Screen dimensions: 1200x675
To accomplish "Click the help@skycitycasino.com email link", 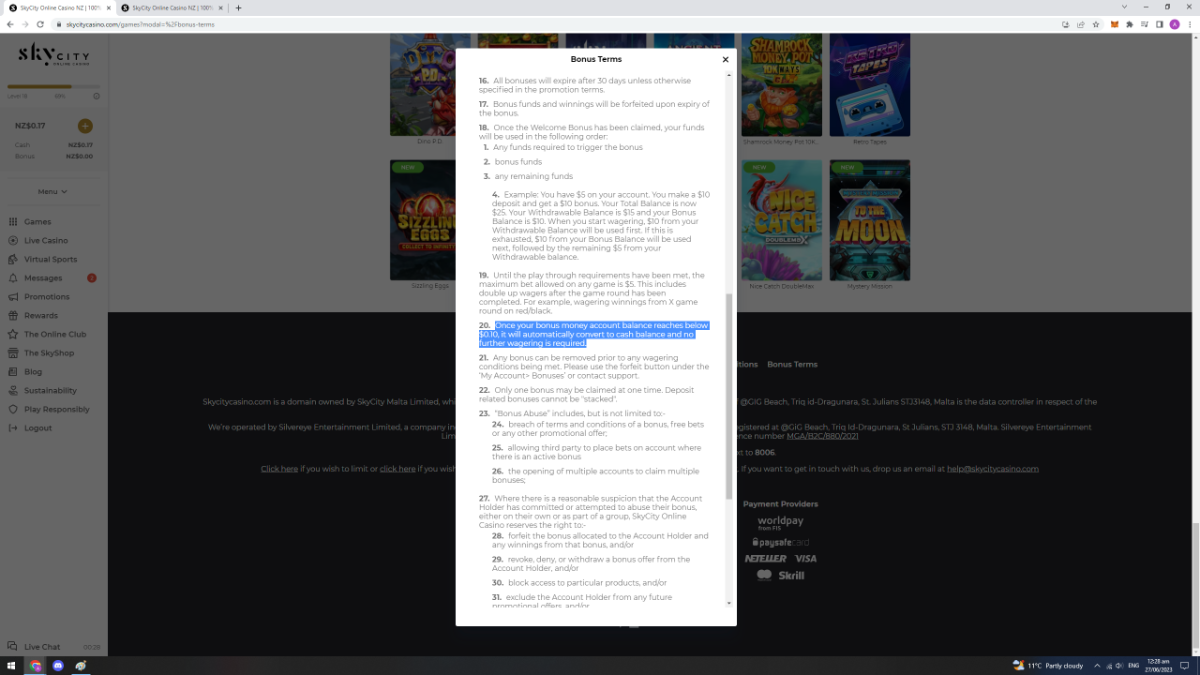I will (x=993, y=468).
